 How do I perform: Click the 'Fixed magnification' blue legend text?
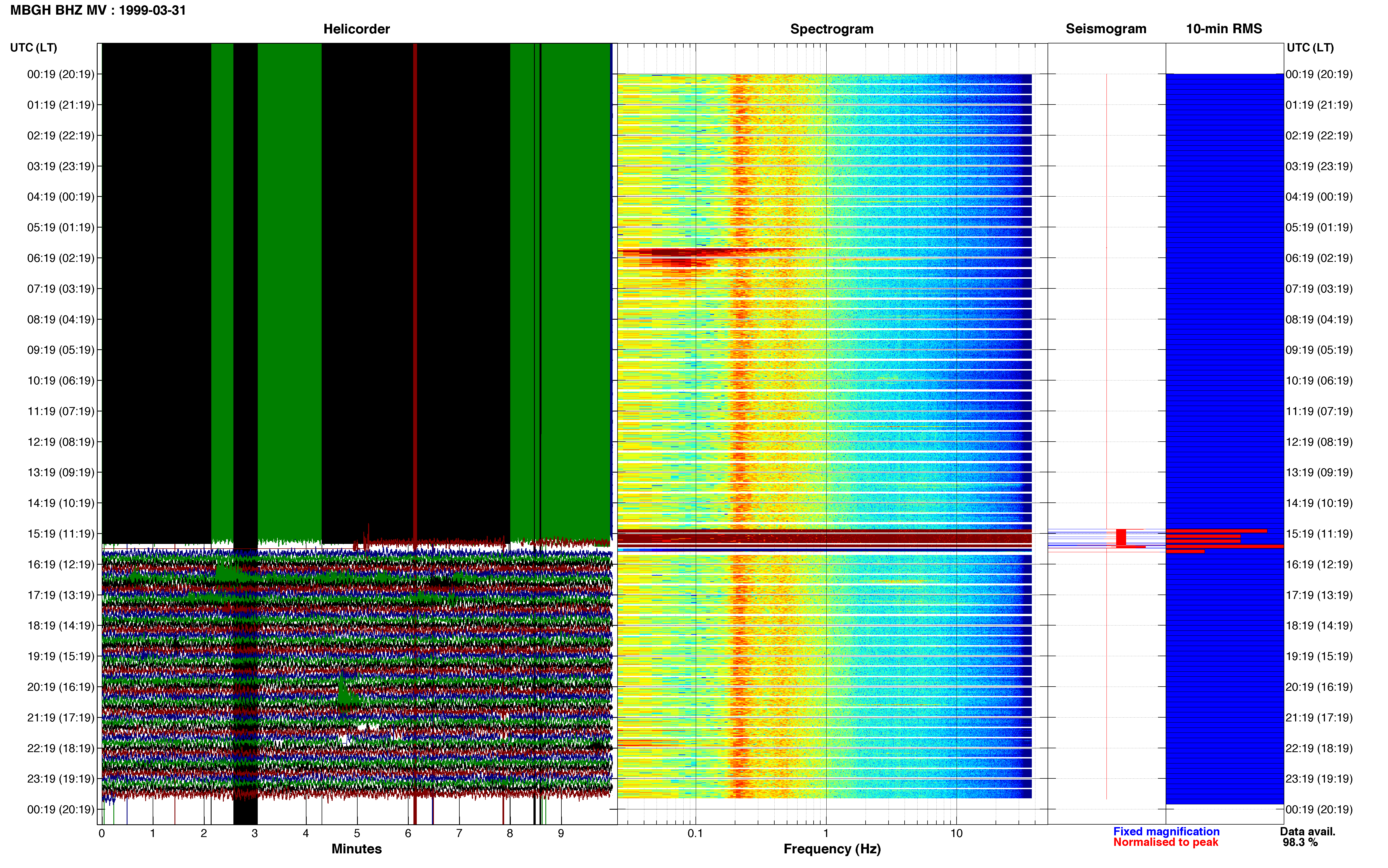(1166, 831)
